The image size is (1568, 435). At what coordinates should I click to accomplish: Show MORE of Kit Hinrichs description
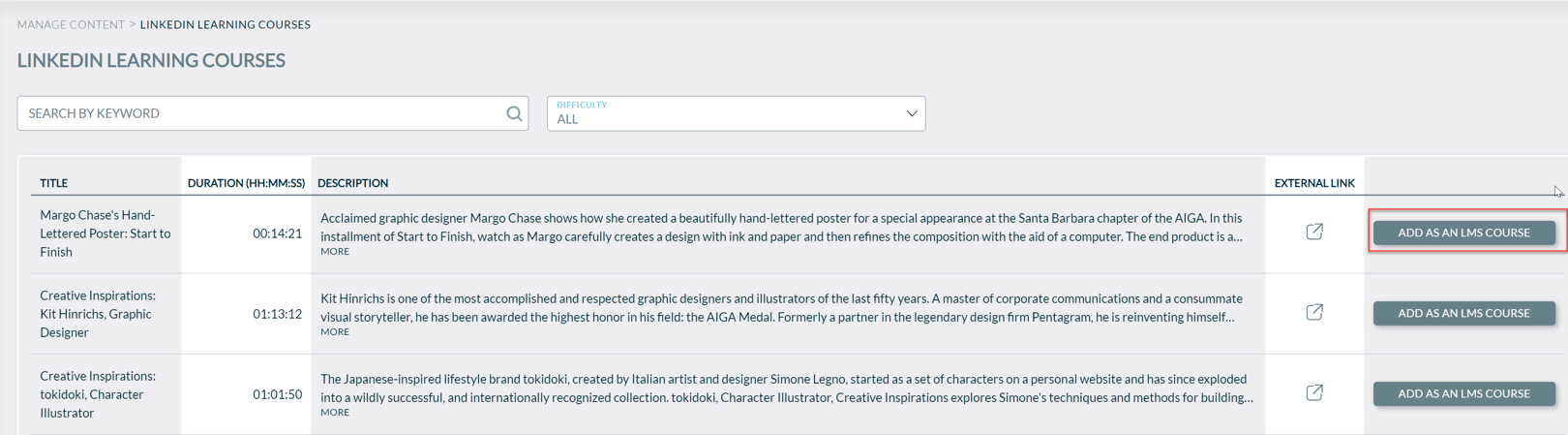(335, 332)
